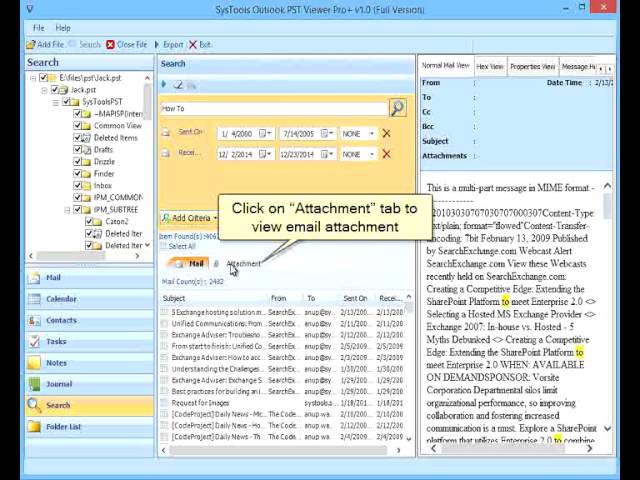Uncheck the Drafts folder checkbox

coord(78,149)
